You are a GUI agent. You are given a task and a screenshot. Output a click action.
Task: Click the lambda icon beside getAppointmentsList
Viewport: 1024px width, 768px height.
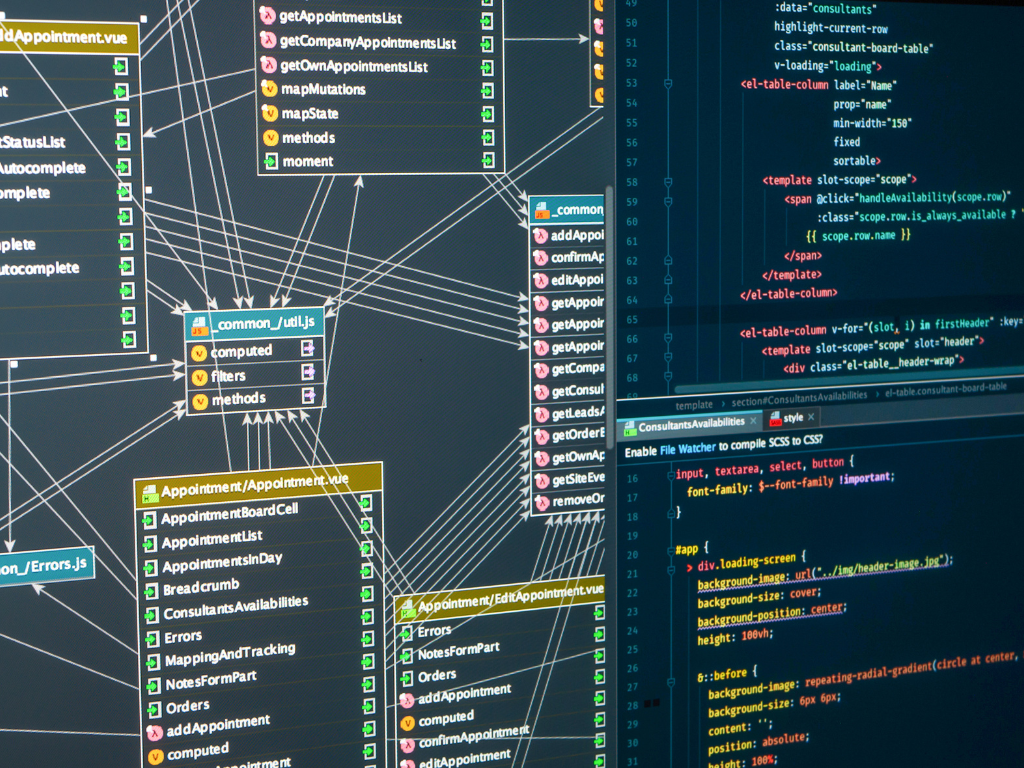tap(267, 15)
